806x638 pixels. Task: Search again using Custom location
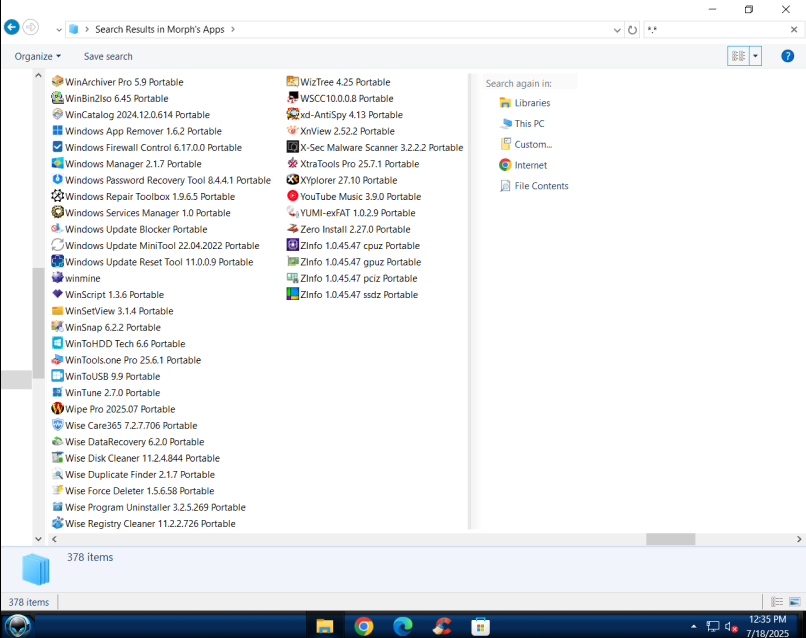(x=526, y=144)
